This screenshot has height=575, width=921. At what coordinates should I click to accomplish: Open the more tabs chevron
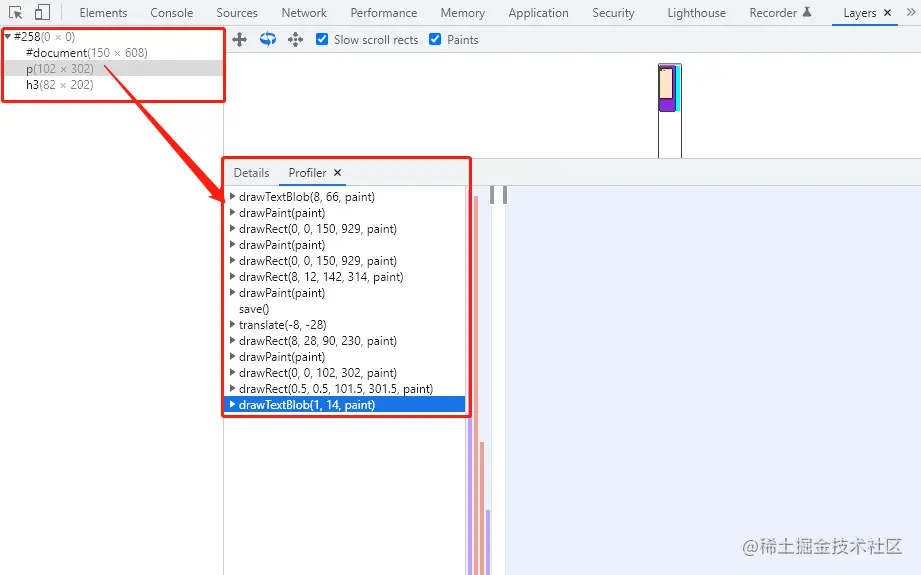[912, 12]
